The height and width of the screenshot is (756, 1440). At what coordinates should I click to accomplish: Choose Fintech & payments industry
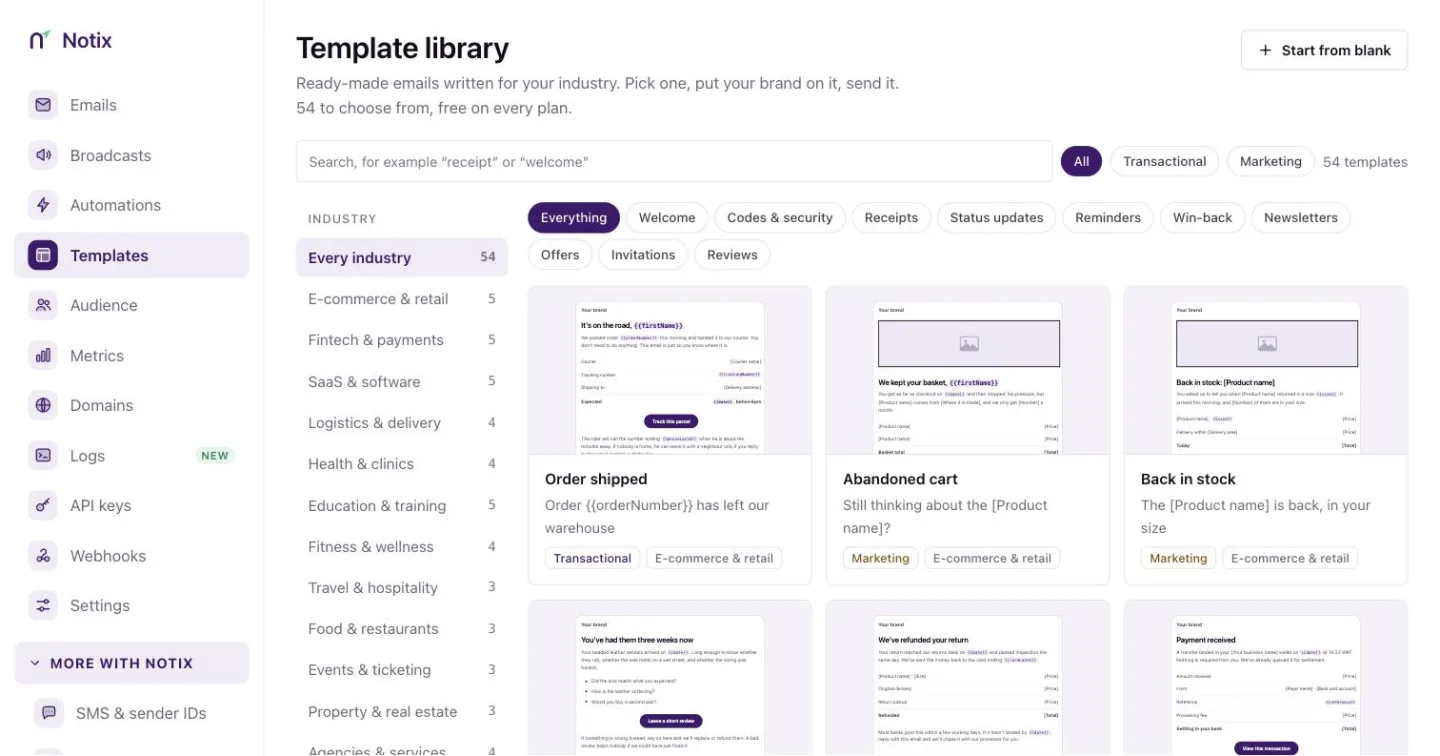click(x=402, y=340)
